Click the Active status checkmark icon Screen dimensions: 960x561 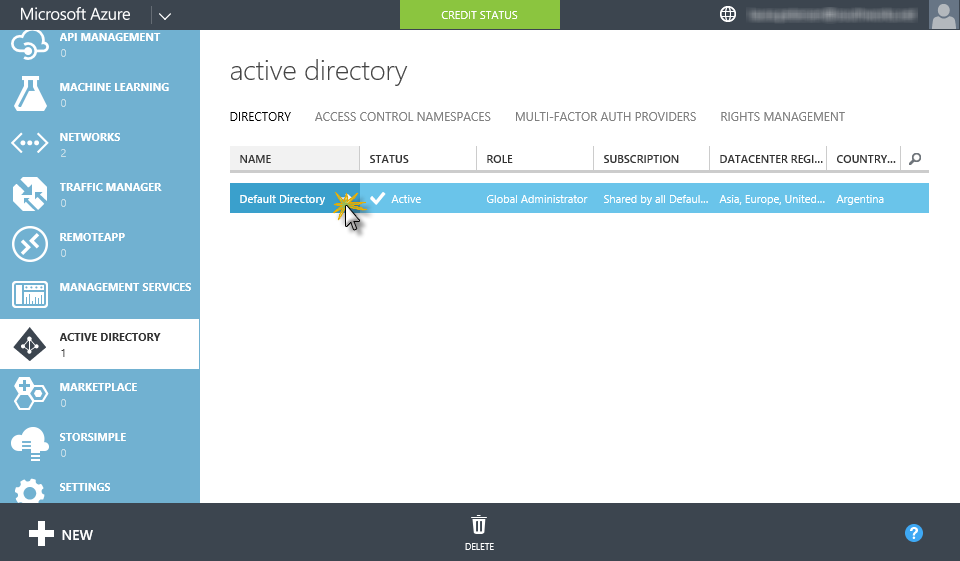click(377, 198)
